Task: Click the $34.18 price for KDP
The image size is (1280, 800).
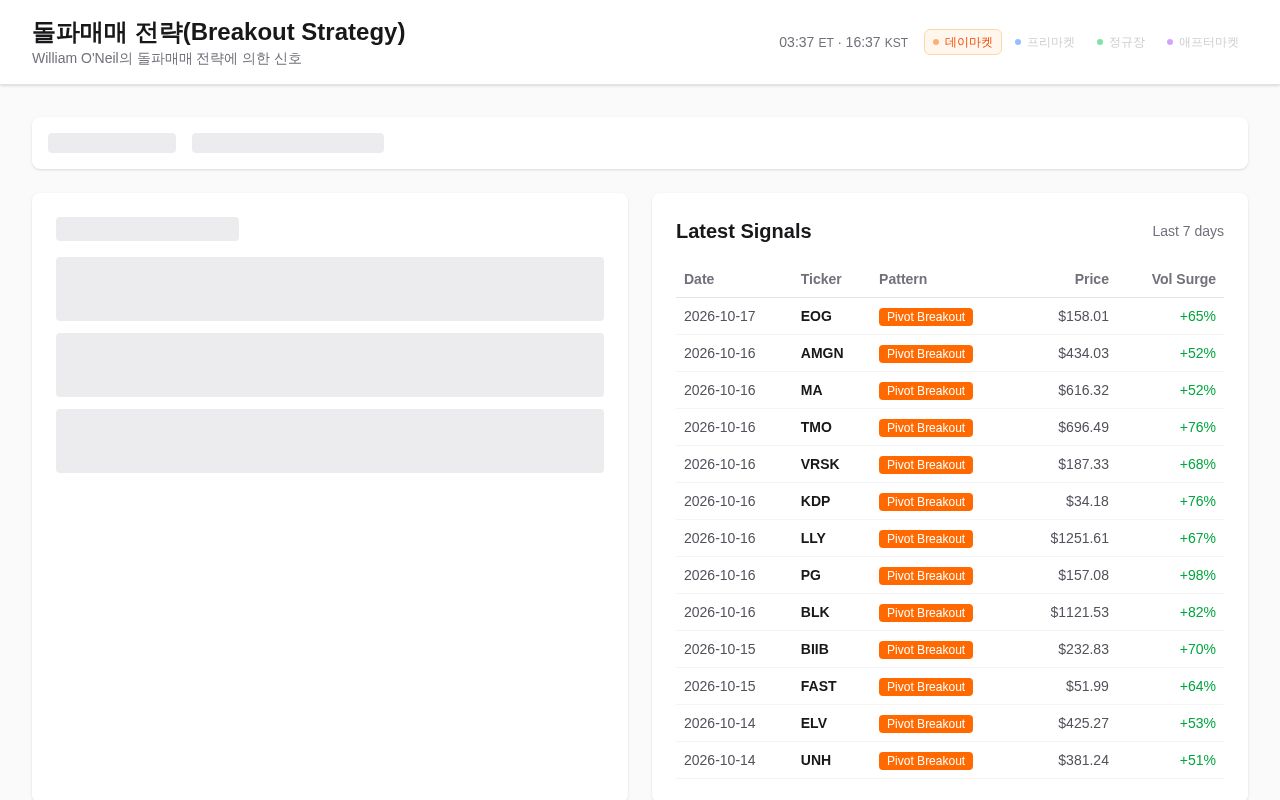Action: (1088, 501)
